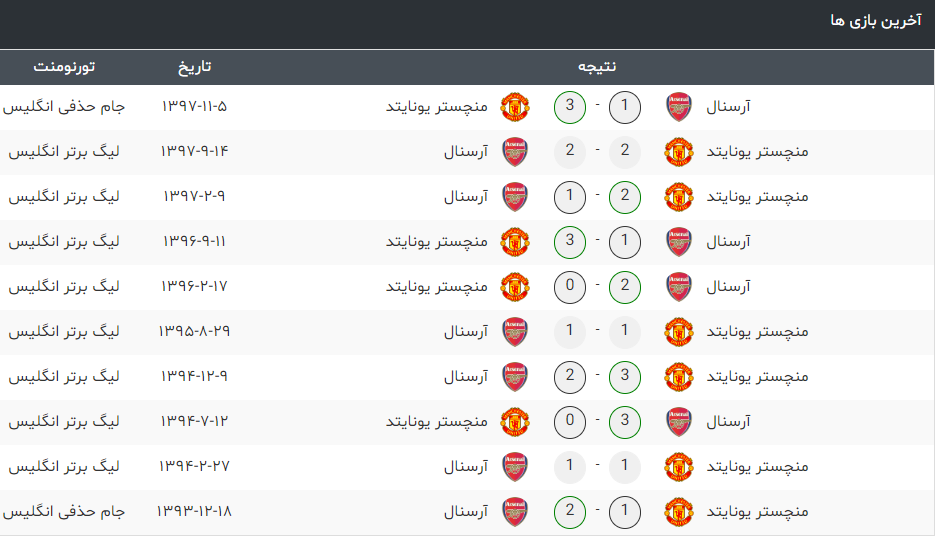Viewport: 936px width, 536px height.
Task: Open the آرسنال team name in 1396-2-17 row
Action: tap(728, 287)
